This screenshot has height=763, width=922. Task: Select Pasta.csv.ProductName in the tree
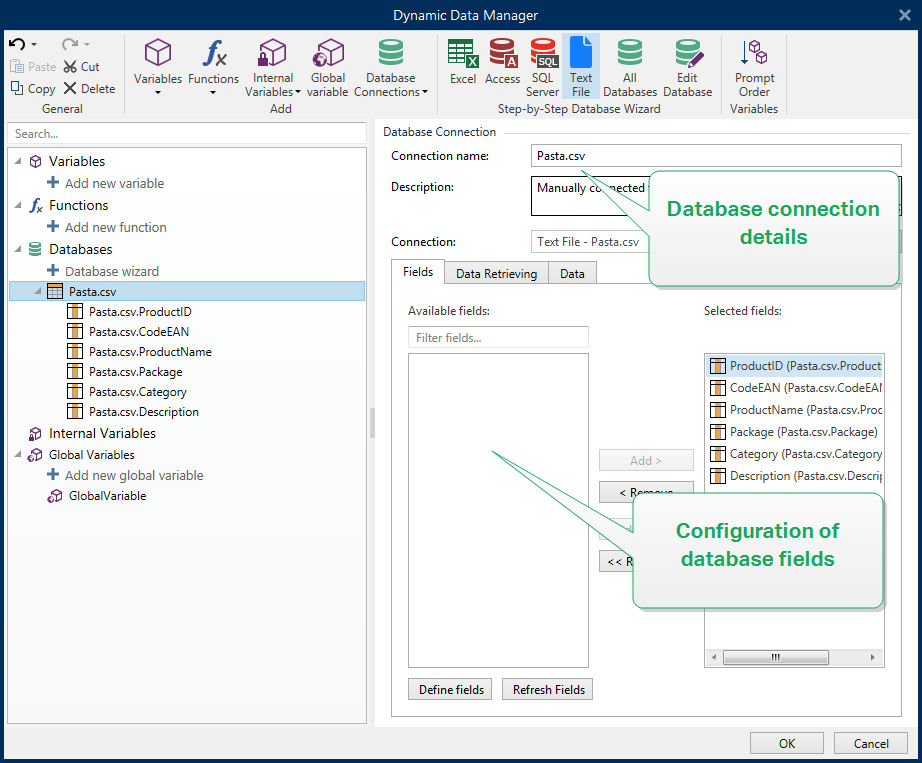coord(149,351)
